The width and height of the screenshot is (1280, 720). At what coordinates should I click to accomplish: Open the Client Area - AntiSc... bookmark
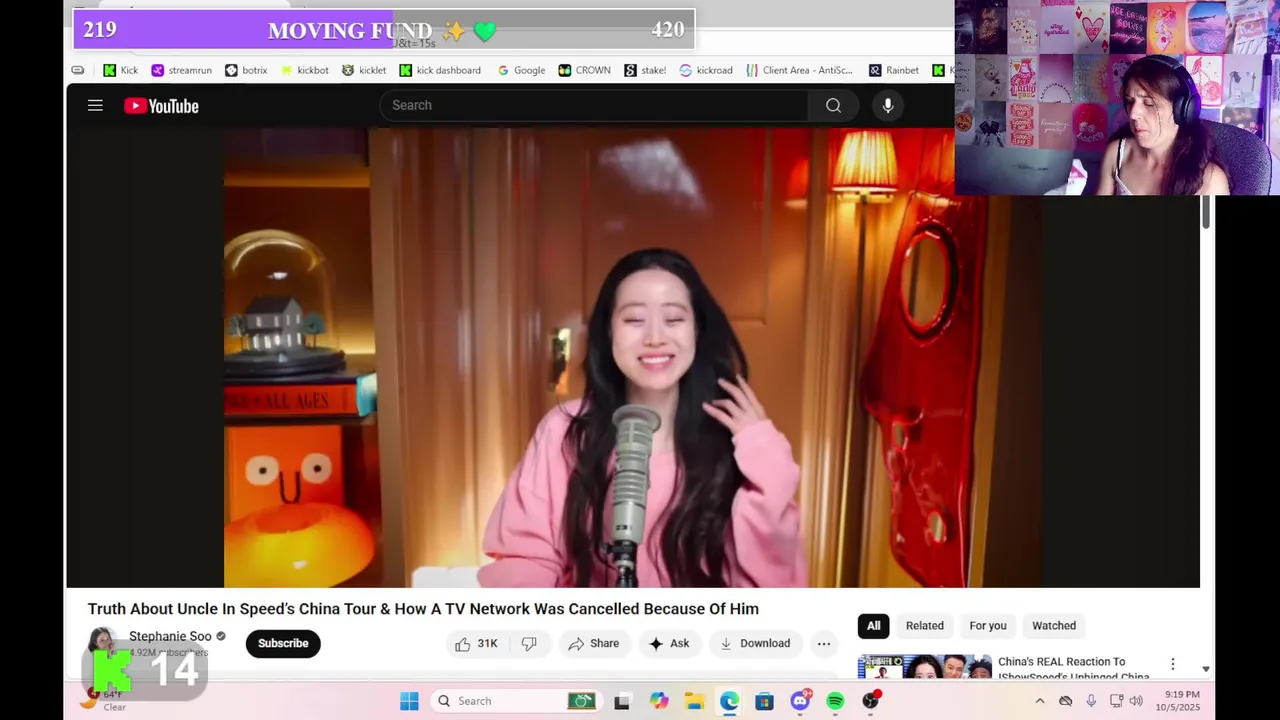click(x=799, y=70)
